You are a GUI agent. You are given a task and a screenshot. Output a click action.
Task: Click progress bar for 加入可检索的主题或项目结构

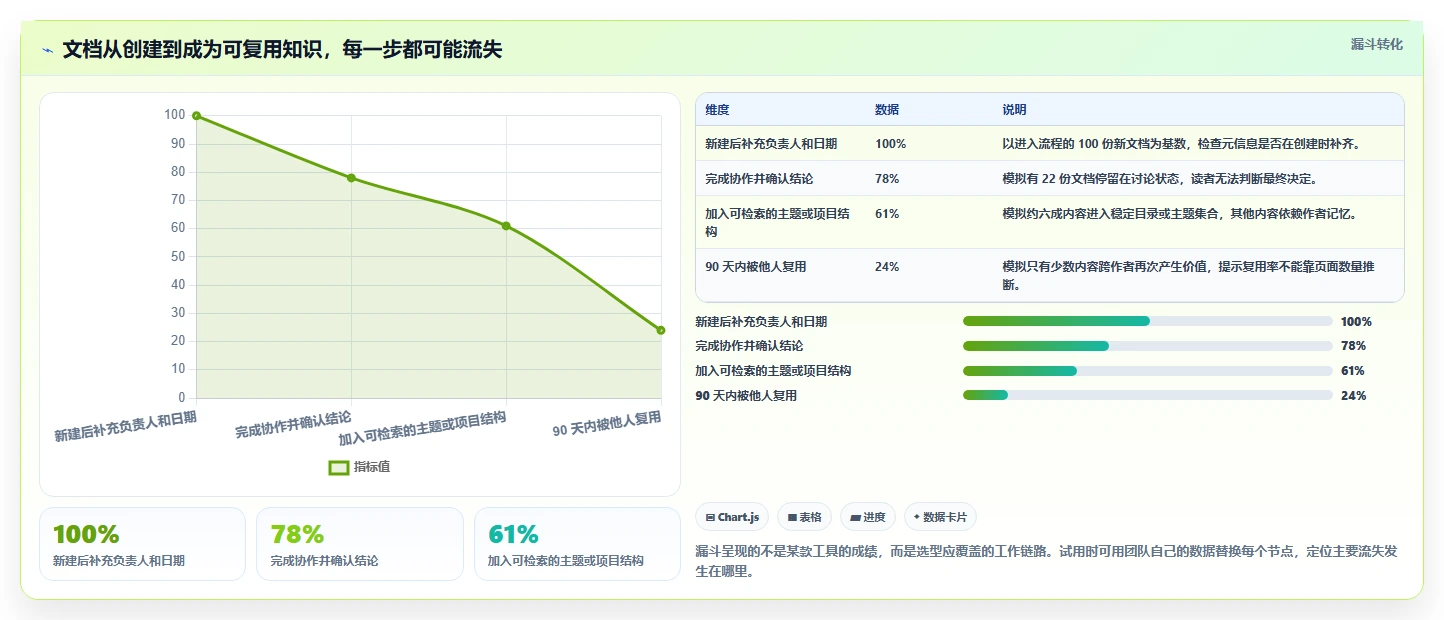click(1147, 371)
